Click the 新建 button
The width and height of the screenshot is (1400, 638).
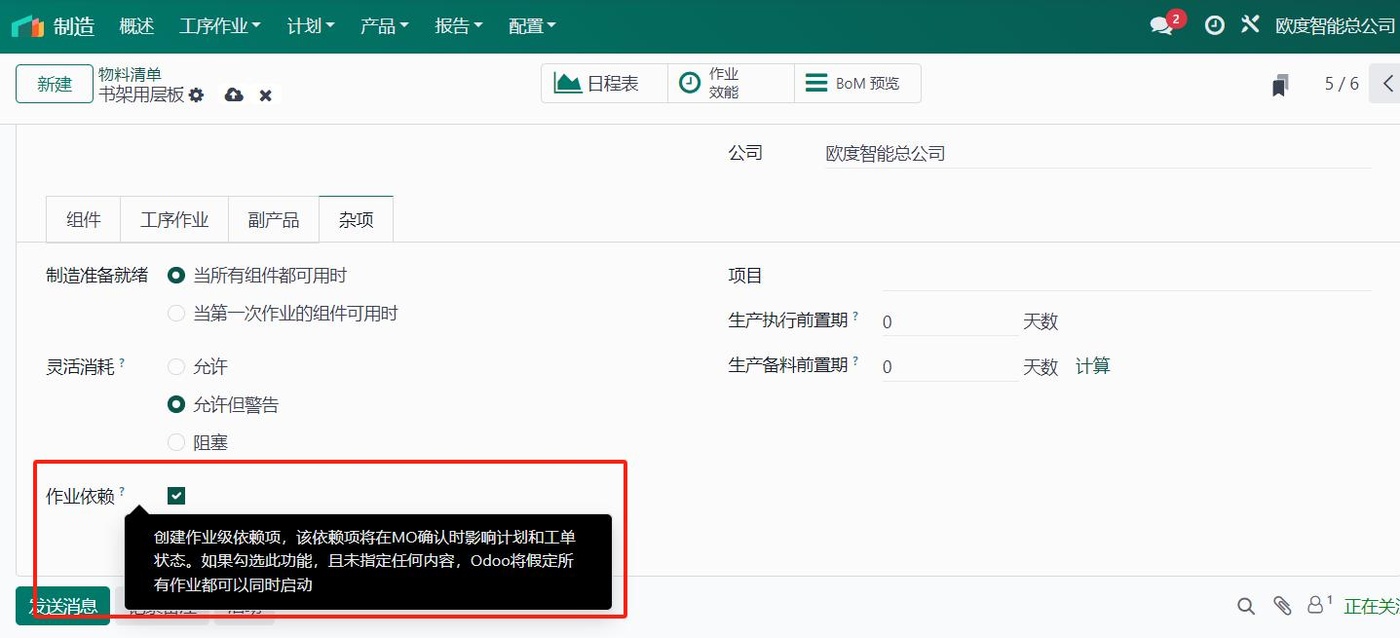click(x=54, y=84)
